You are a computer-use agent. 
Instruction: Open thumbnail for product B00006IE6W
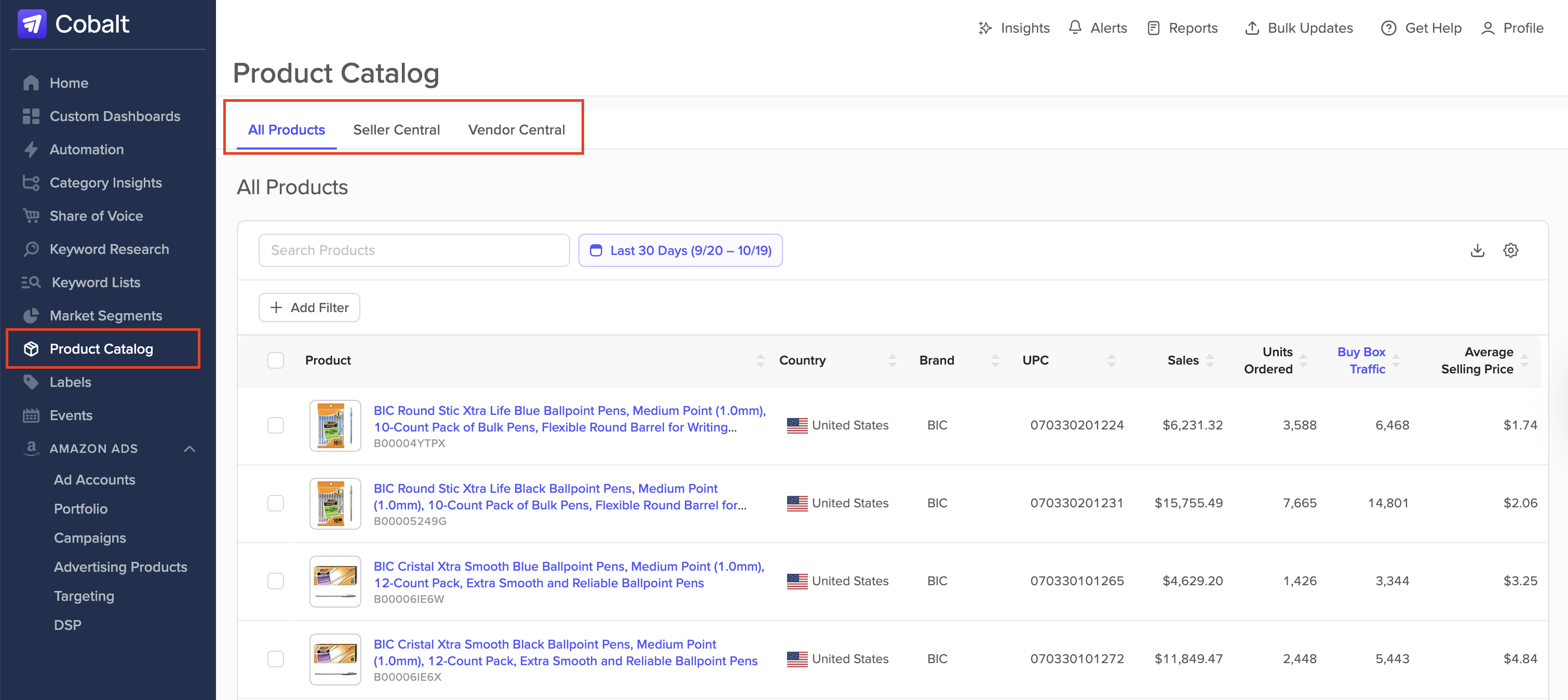click(x=335, y=581)
